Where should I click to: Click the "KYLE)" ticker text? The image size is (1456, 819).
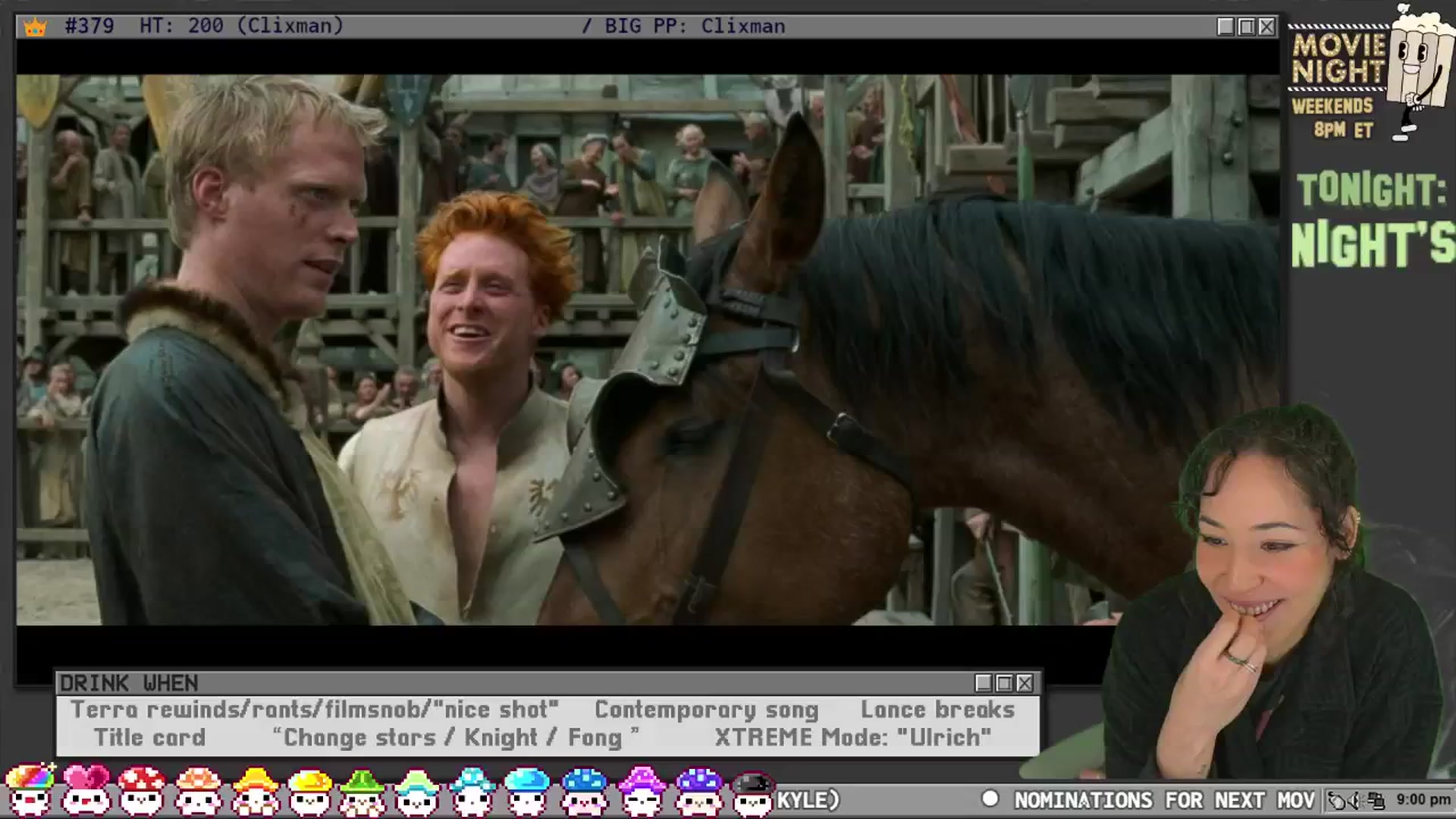click(808, 800)
